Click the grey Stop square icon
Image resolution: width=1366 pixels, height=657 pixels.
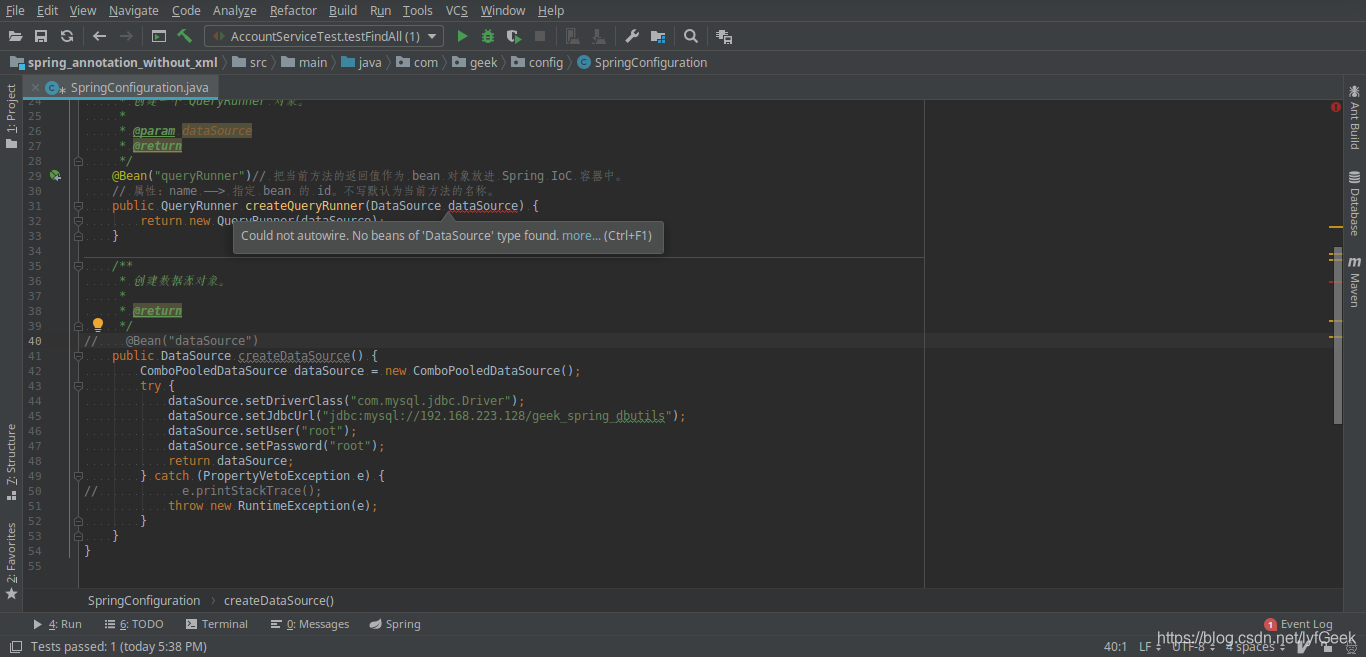tap(540, 36)
